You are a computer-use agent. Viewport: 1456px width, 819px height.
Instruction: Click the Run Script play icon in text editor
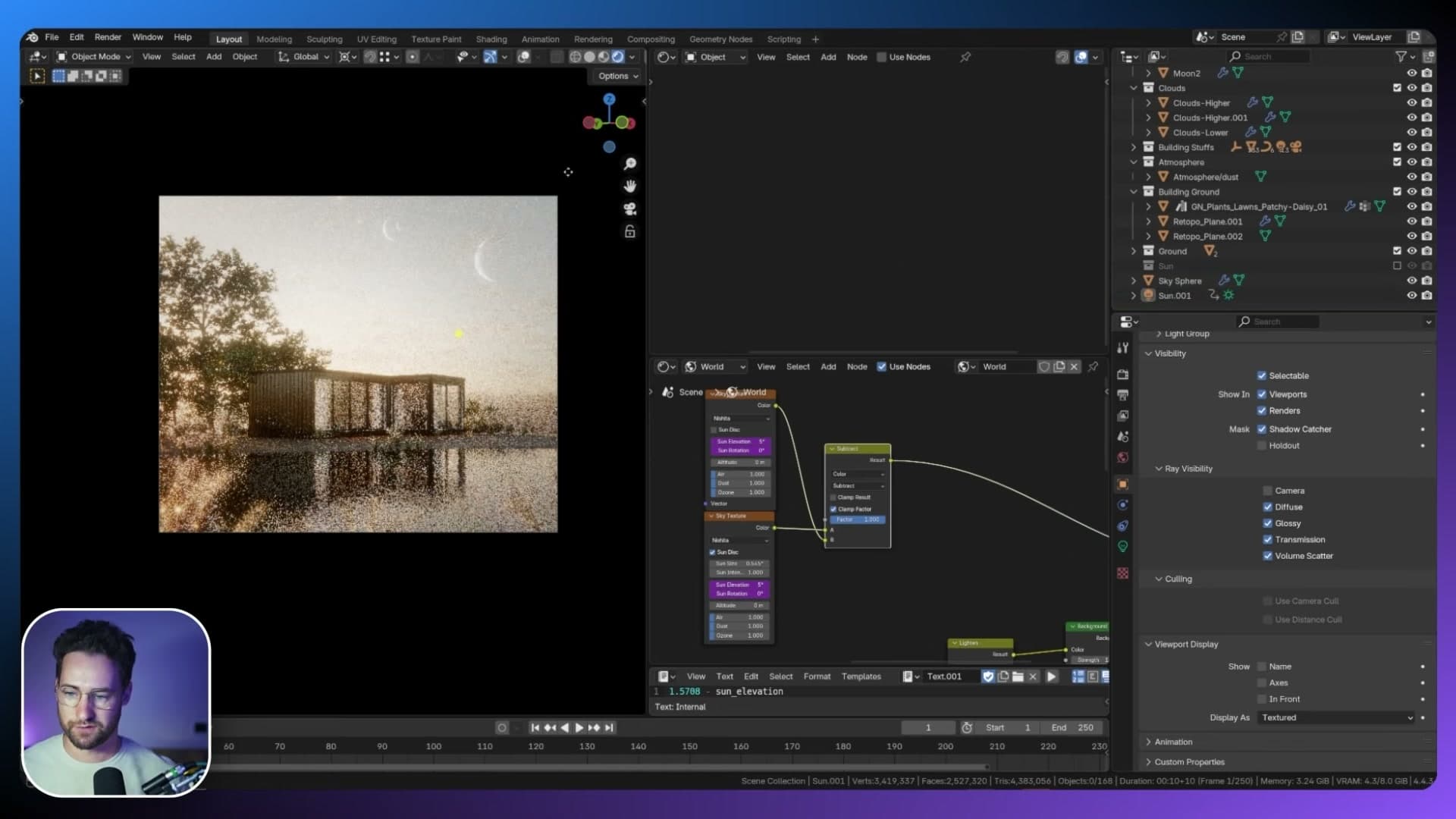tap(1051, 676)
